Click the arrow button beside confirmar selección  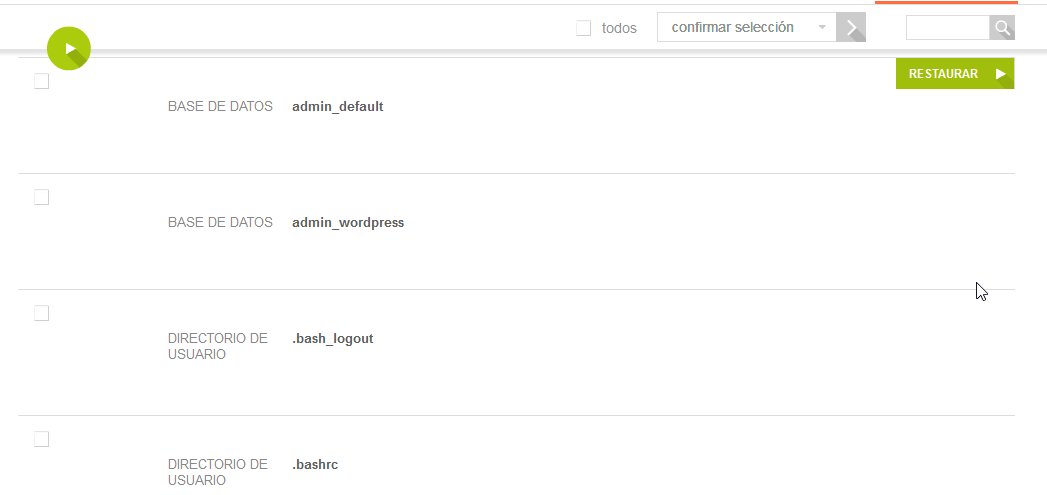851,27
